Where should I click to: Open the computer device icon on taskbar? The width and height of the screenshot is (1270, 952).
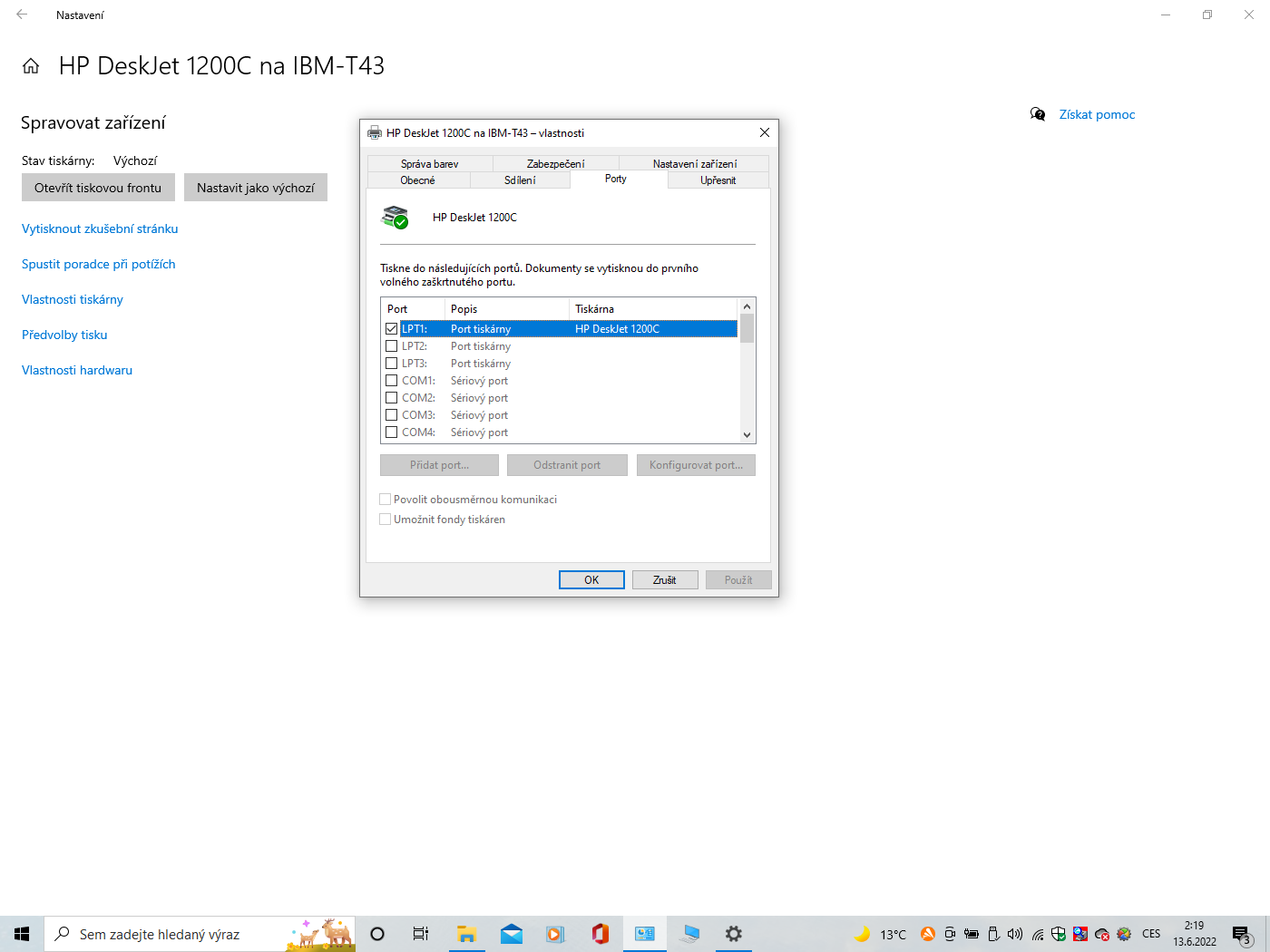tap(689, 934)
